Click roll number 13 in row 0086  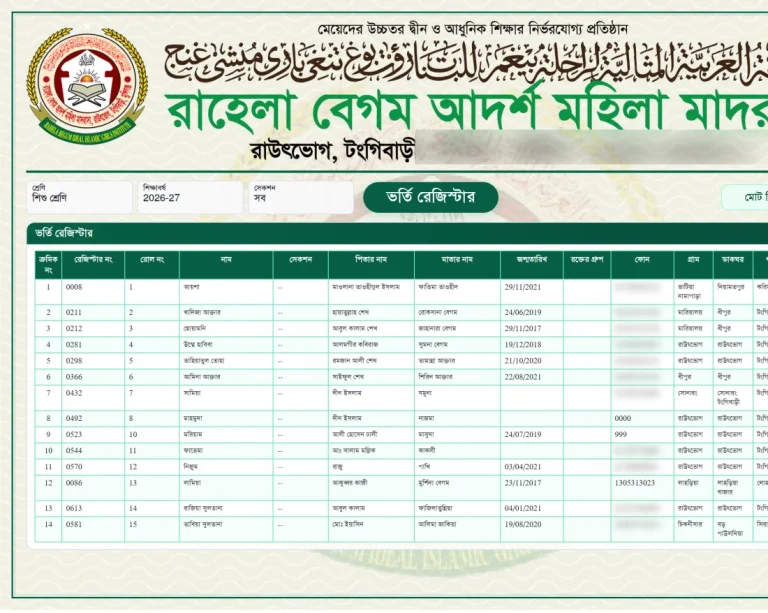point(133,483)
